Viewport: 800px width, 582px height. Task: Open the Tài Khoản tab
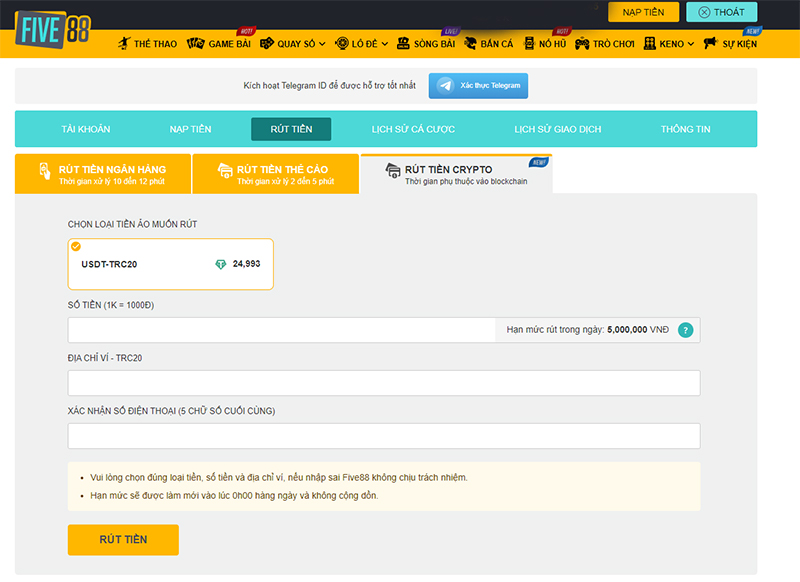pos(86,129)
